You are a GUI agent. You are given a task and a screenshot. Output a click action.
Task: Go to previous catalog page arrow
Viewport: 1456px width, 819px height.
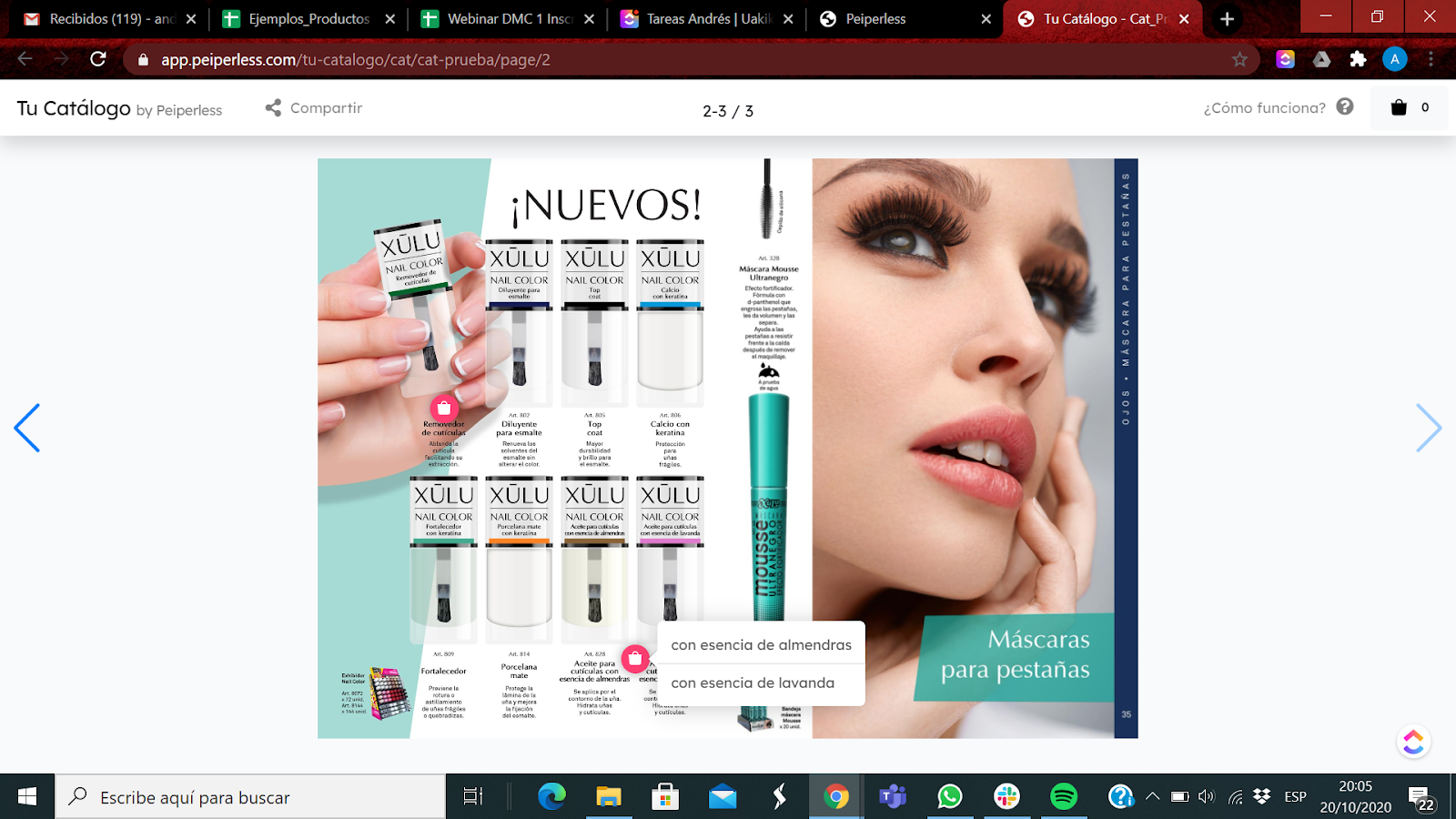[x=27, y=428]
